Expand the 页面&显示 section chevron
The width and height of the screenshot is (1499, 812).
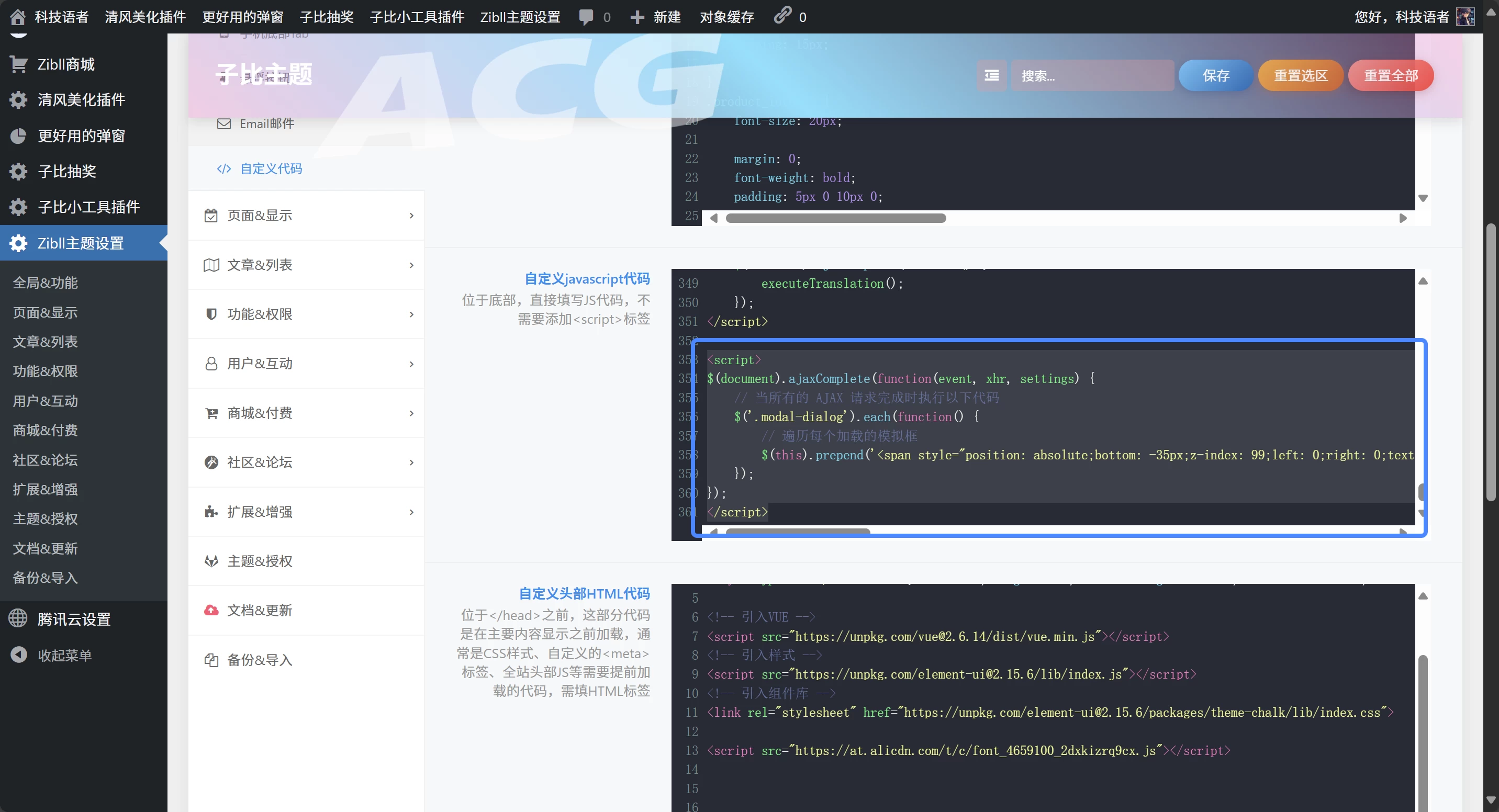[x=411, y=216]
